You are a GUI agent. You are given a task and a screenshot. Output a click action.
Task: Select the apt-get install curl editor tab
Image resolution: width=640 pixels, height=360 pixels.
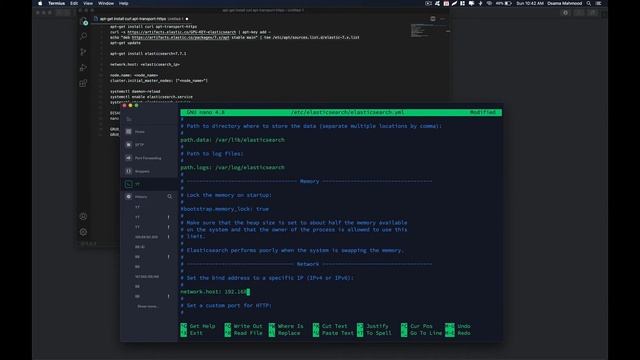point(141,19)
